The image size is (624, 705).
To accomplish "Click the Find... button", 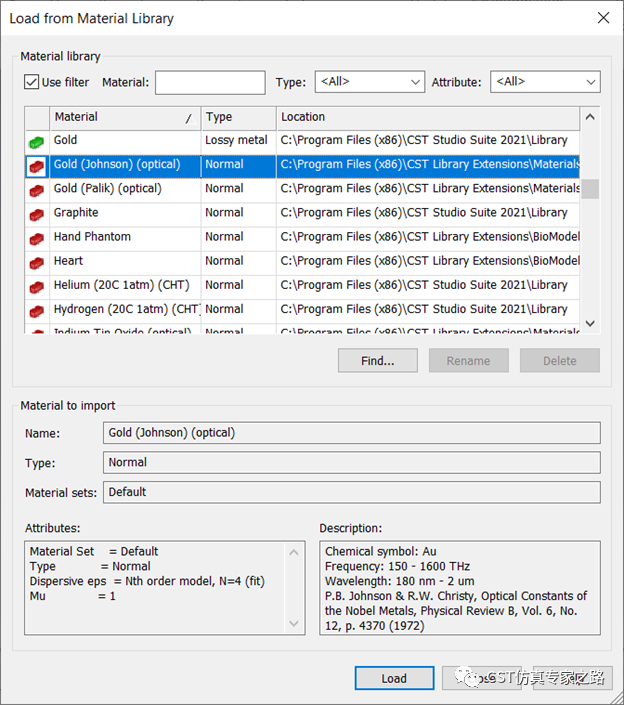I will (378, 361).
